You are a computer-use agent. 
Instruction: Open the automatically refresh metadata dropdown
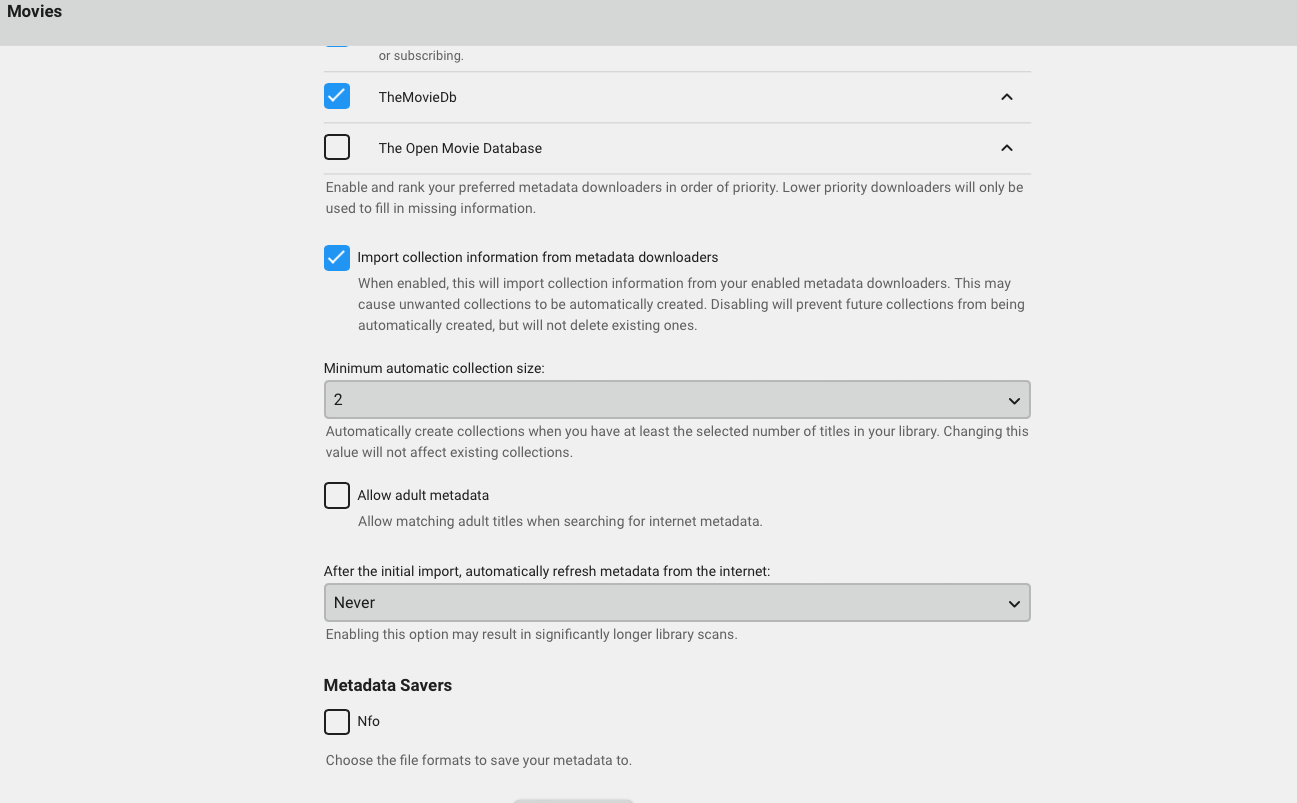[x=676, y=604]
